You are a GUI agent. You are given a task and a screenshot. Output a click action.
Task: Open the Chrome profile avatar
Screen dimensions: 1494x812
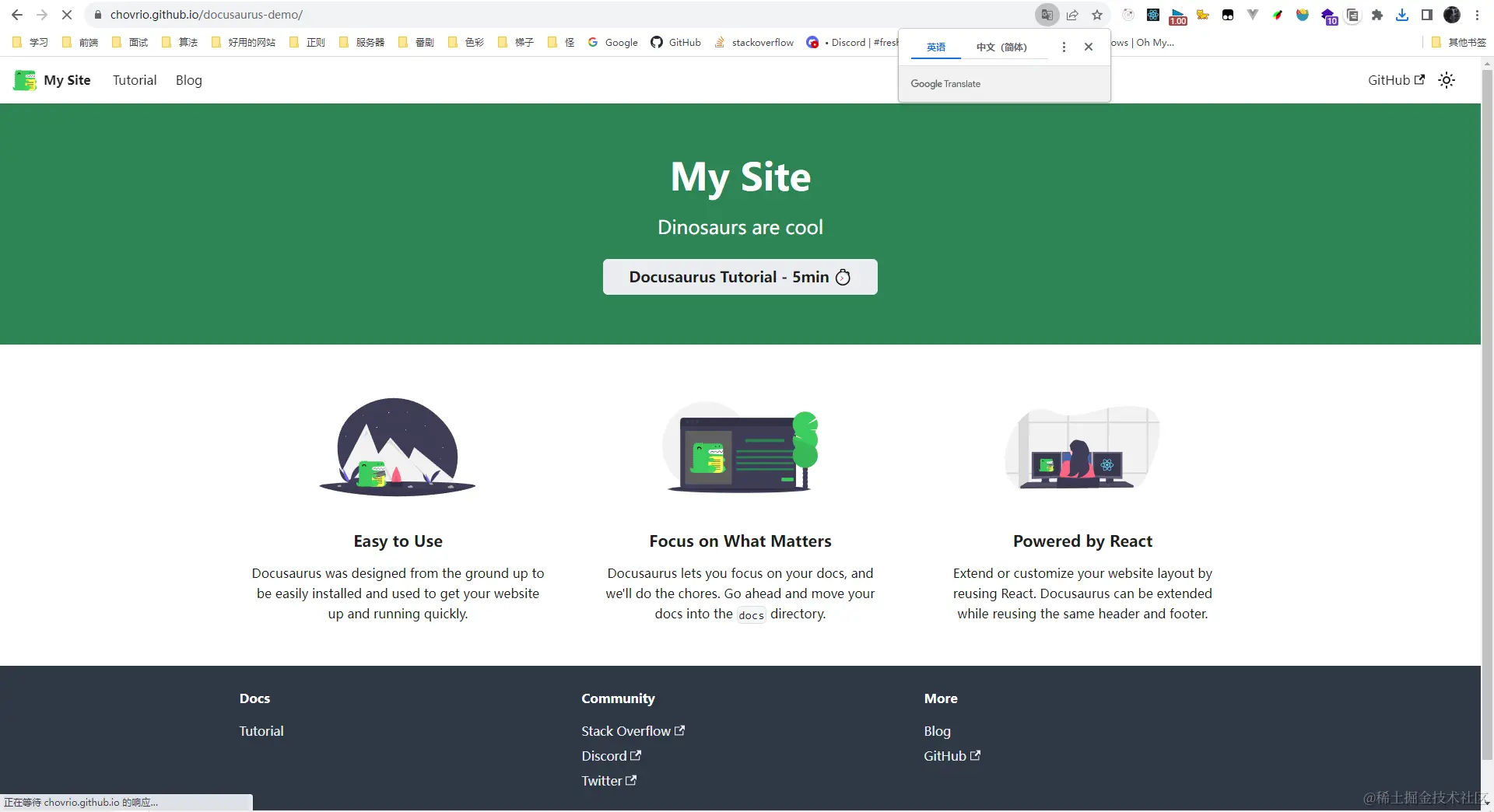(1452, 15)
